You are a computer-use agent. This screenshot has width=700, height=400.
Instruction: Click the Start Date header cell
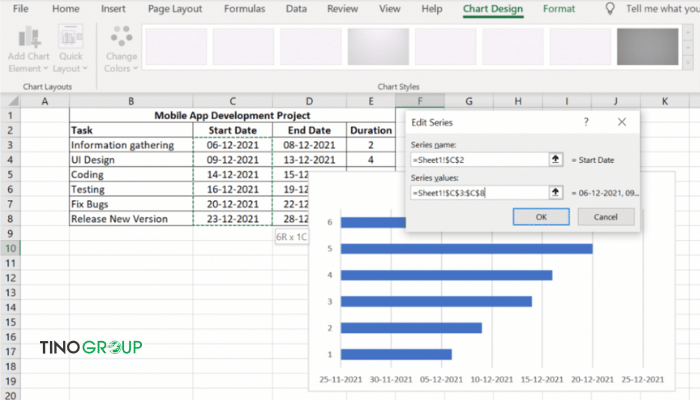click(x=232, y=130)
